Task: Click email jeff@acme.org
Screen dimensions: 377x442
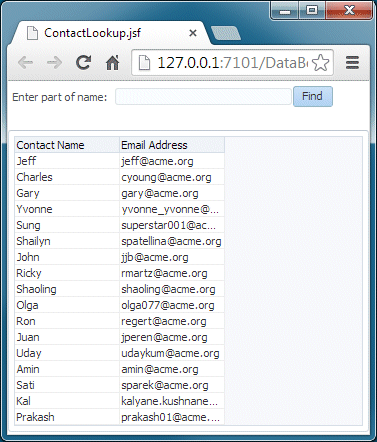Action: point(157,161)
